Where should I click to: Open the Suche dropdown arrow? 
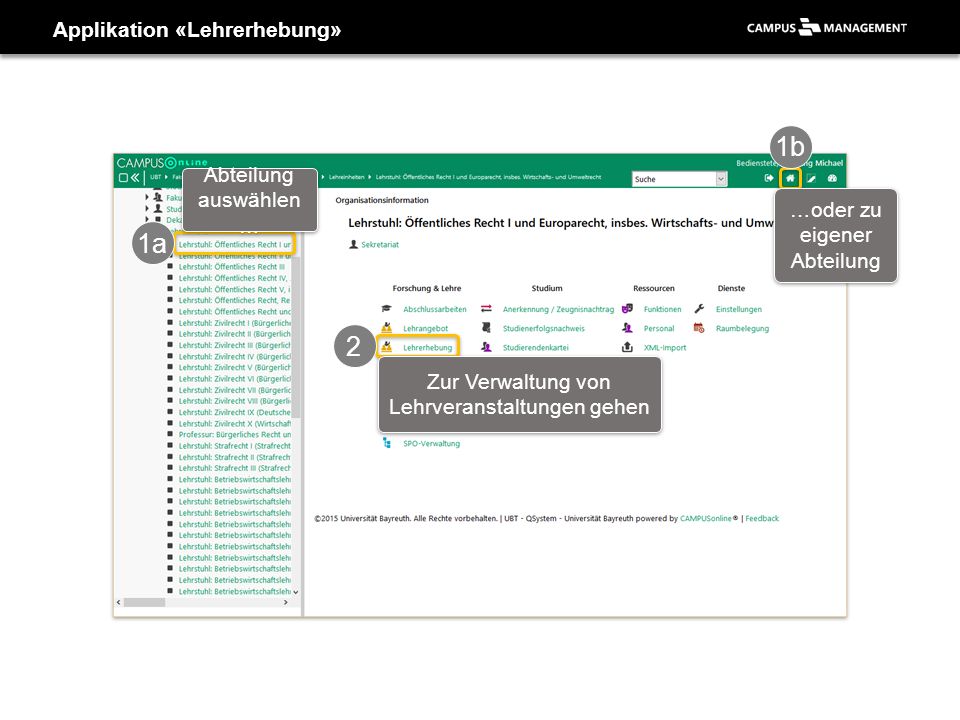(x=721, y=179)
